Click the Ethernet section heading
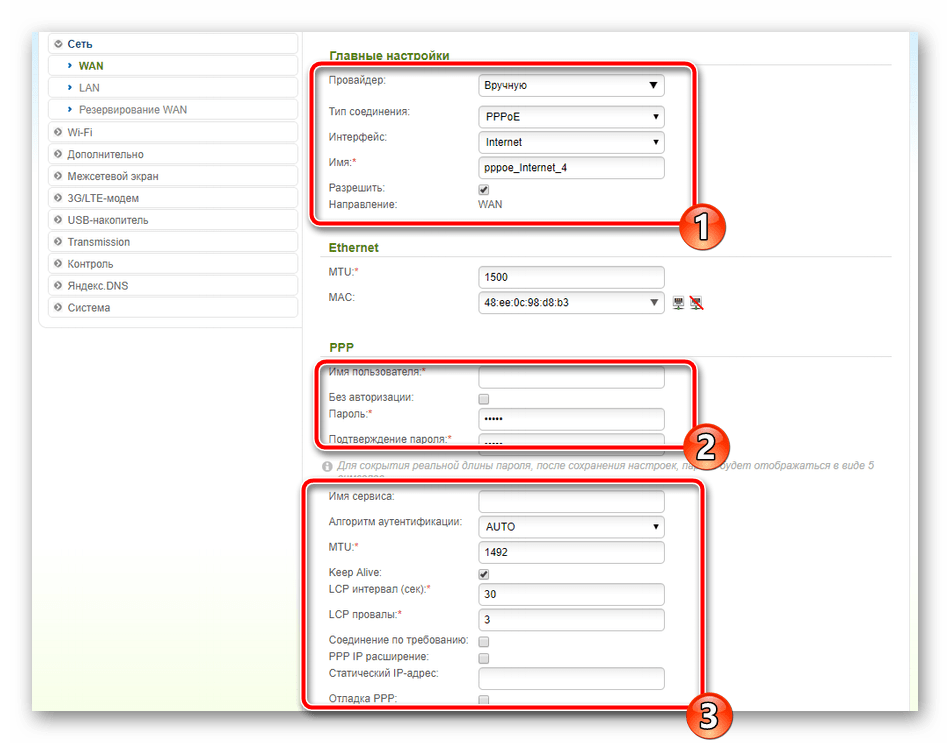950x743 pixels. (353, 247)
